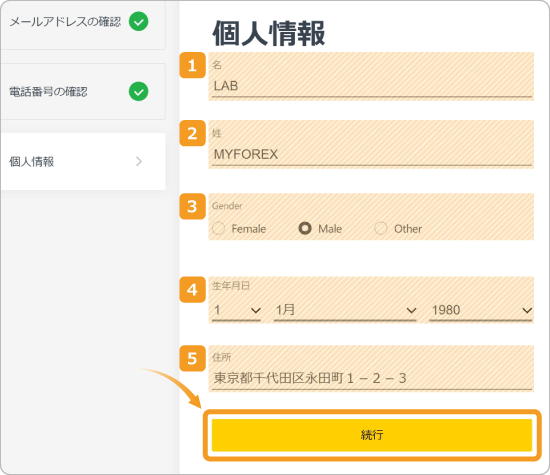Click the 住所 address input field

[x=371, y=379]
